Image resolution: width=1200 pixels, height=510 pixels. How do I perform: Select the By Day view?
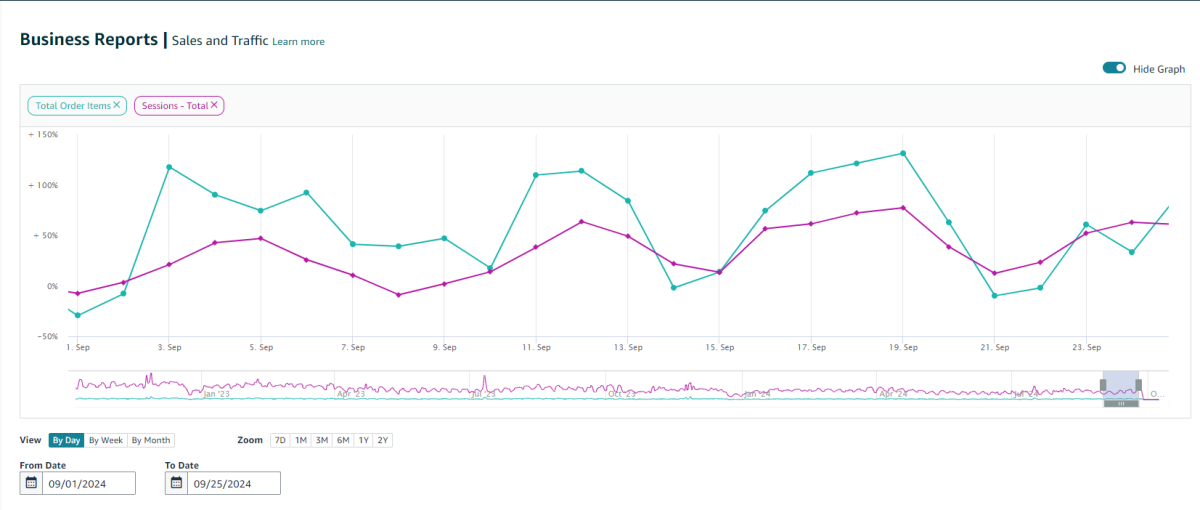(66, 440)
